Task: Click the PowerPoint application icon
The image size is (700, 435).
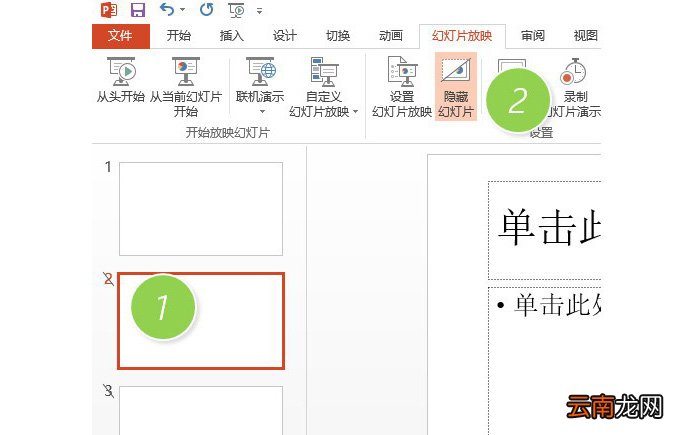Action: 109,9
